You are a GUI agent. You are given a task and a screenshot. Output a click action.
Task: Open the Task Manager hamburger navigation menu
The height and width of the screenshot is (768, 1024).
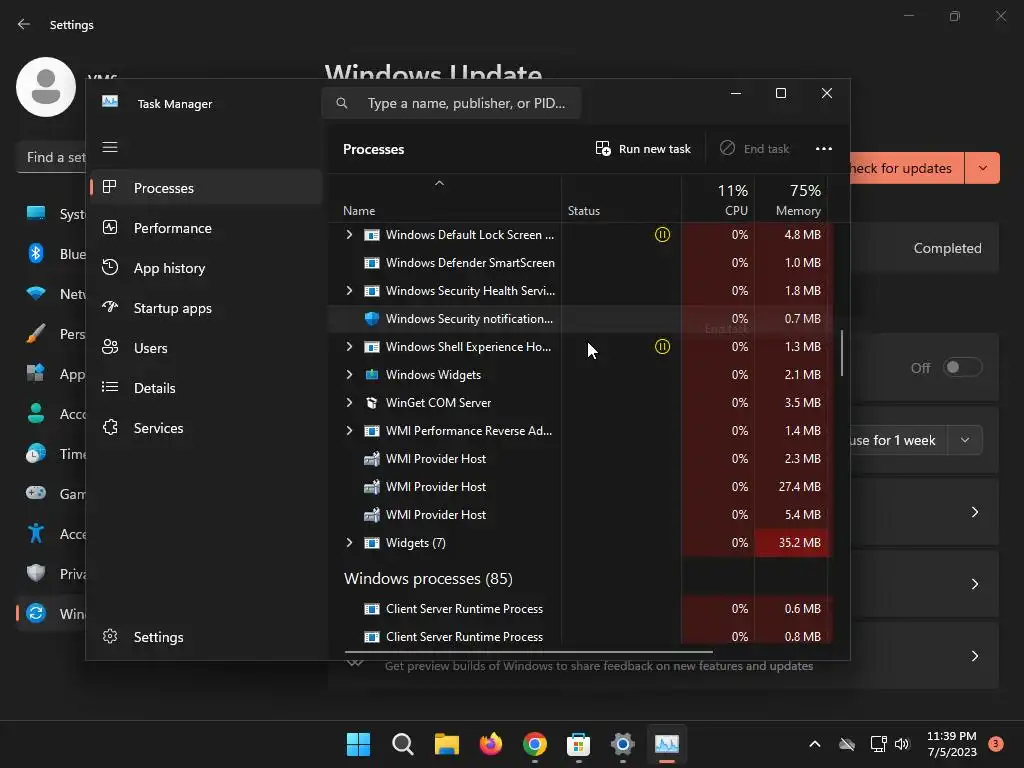110,147
